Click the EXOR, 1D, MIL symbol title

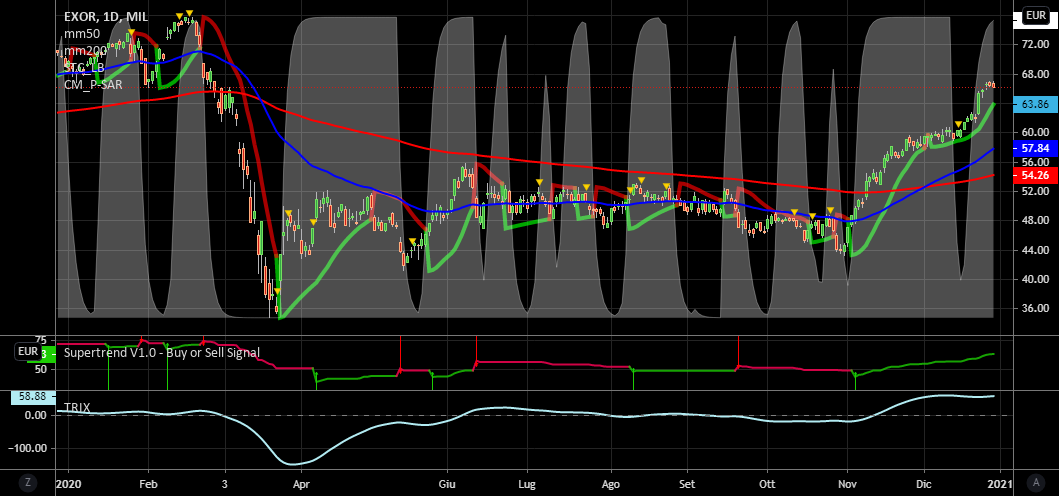[x=109, y=17]
